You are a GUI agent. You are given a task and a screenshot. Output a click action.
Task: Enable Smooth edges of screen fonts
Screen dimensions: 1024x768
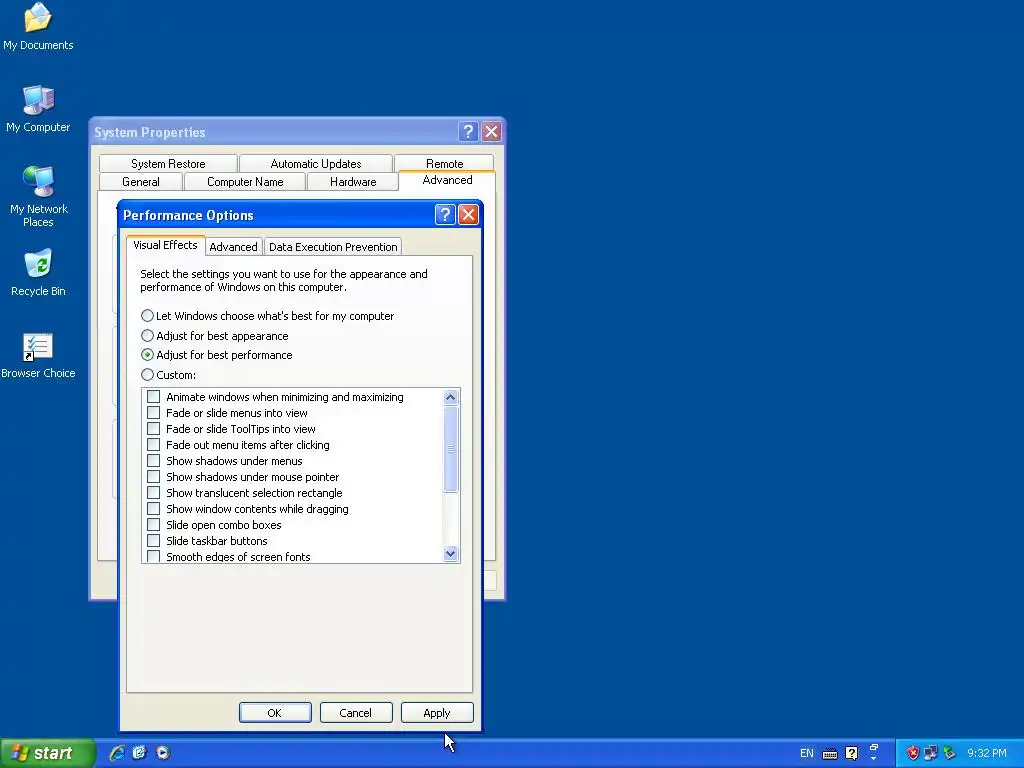click(x=153, y=556)
